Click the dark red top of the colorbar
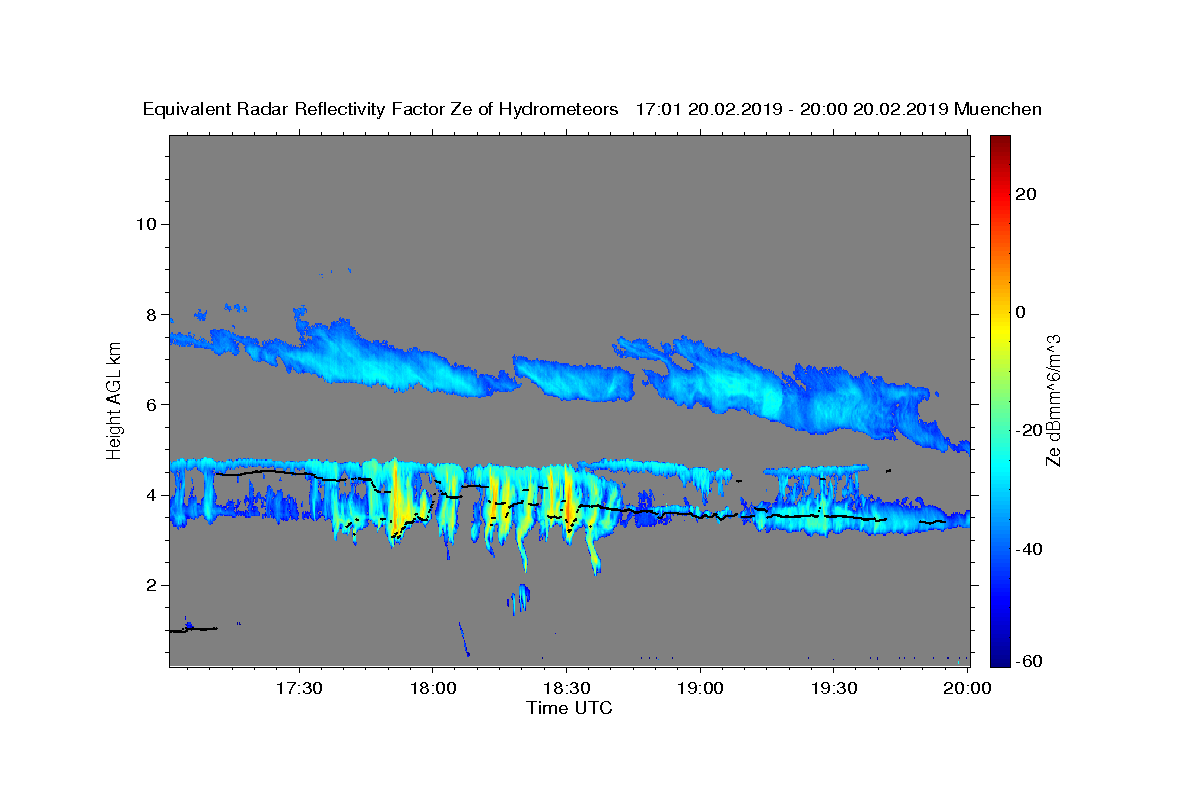The image size is (1200, 800). click(x=999, y=142)
